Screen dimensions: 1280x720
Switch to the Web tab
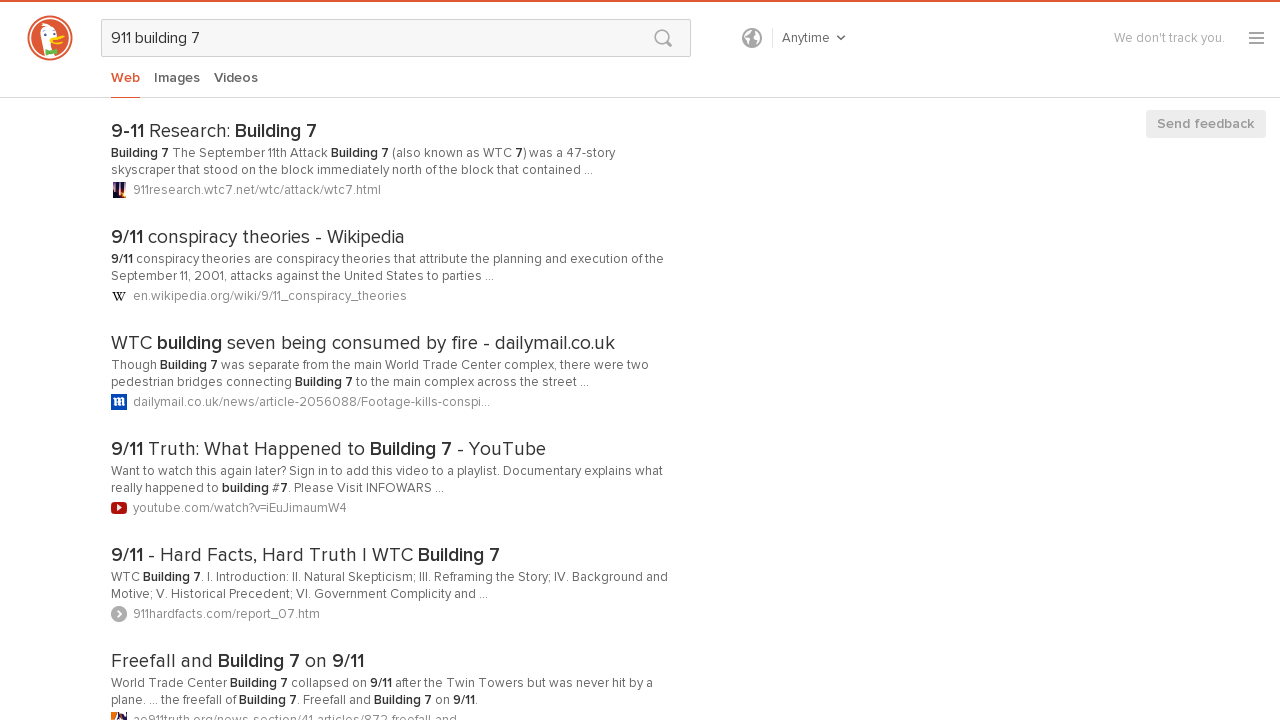pos(125,78)
